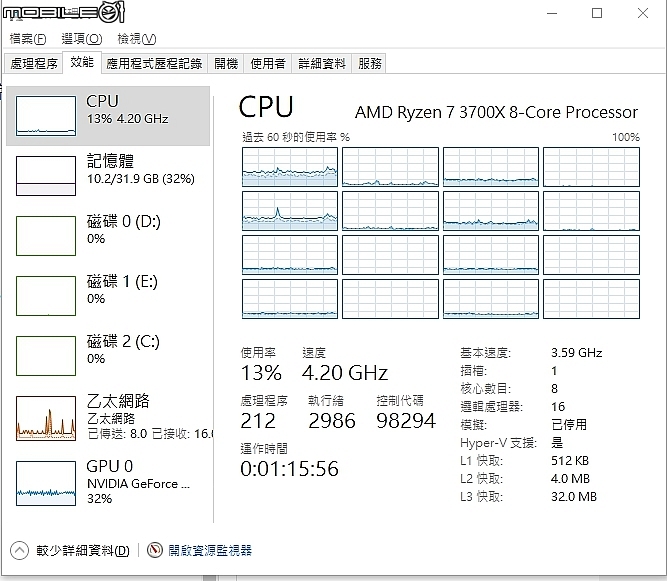Open the 開機 tab
Image resolution: width=667 pixels, height=581 pixels.
[x=226, y=63]
